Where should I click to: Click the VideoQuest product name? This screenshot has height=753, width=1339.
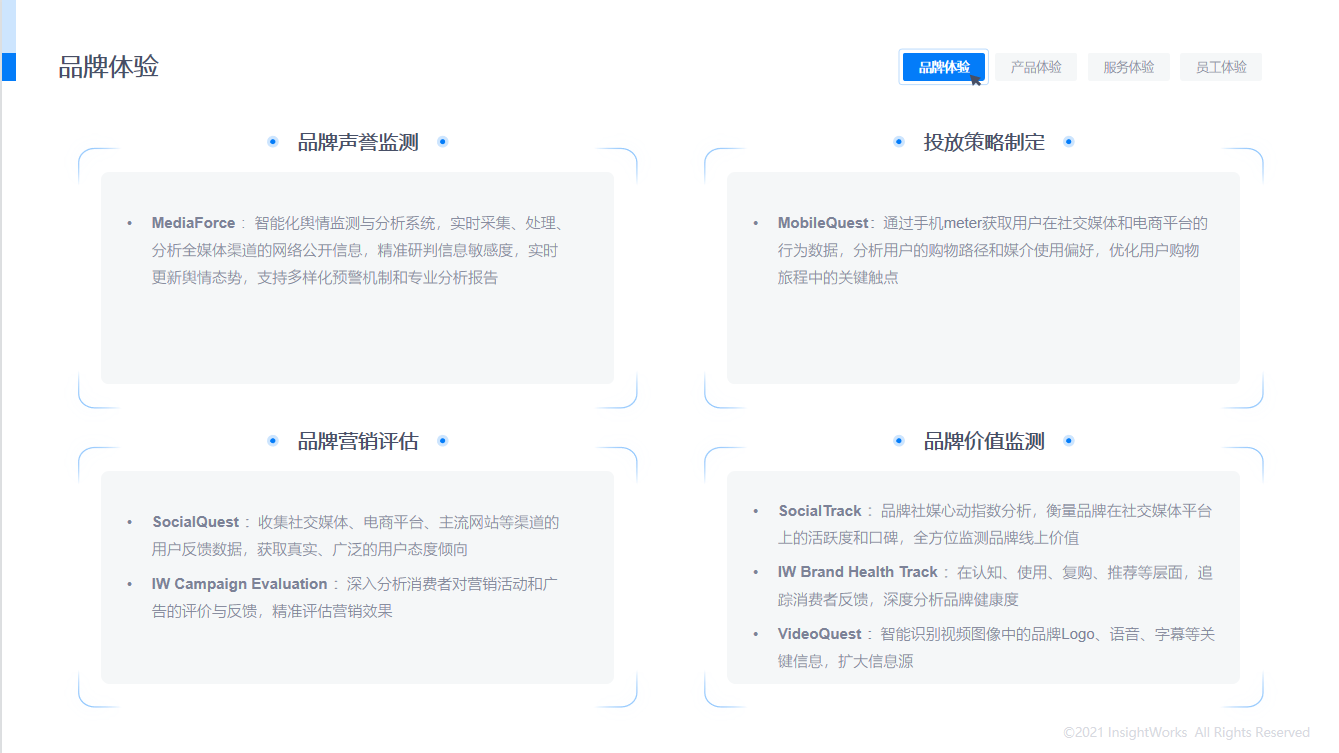(820, 634)
